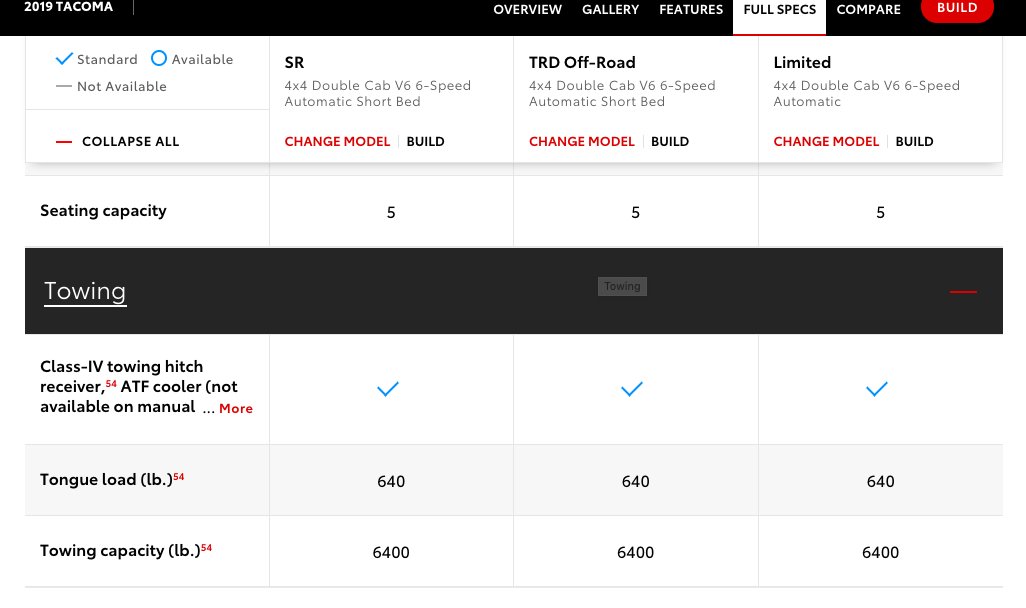The height and width of the screenshot is (608, 1026).
Task: Open the Overview tab
Action: [x=527, y=10]
